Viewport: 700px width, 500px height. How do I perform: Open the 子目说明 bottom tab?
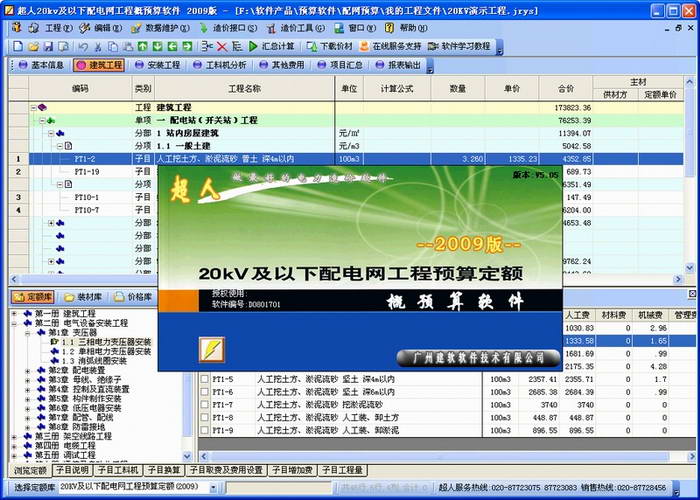coord(72,470)
